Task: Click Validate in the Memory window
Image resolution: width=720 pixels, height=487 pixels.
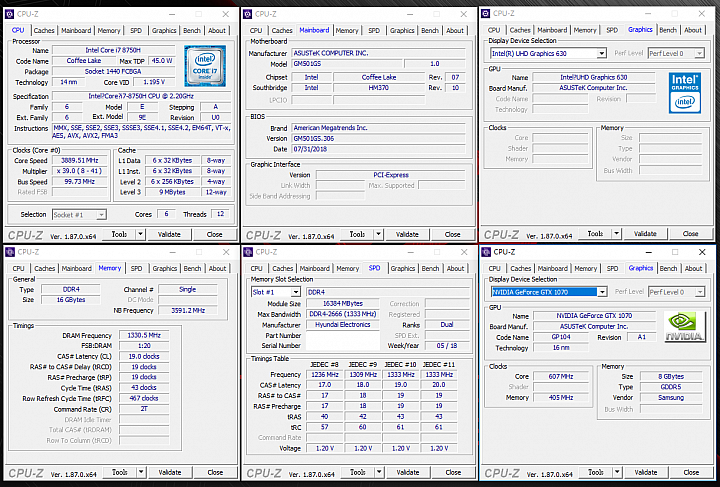Action: [x=169, y=472]
